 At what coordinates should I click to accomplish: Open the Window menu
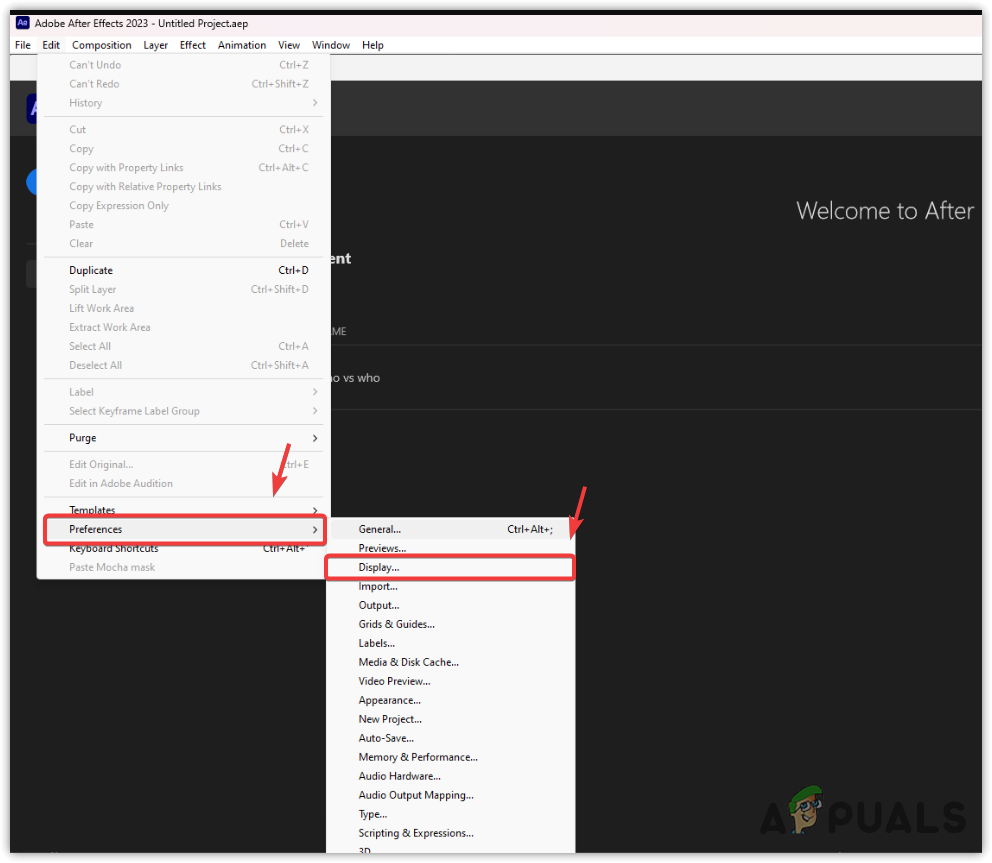click(331, 45)
